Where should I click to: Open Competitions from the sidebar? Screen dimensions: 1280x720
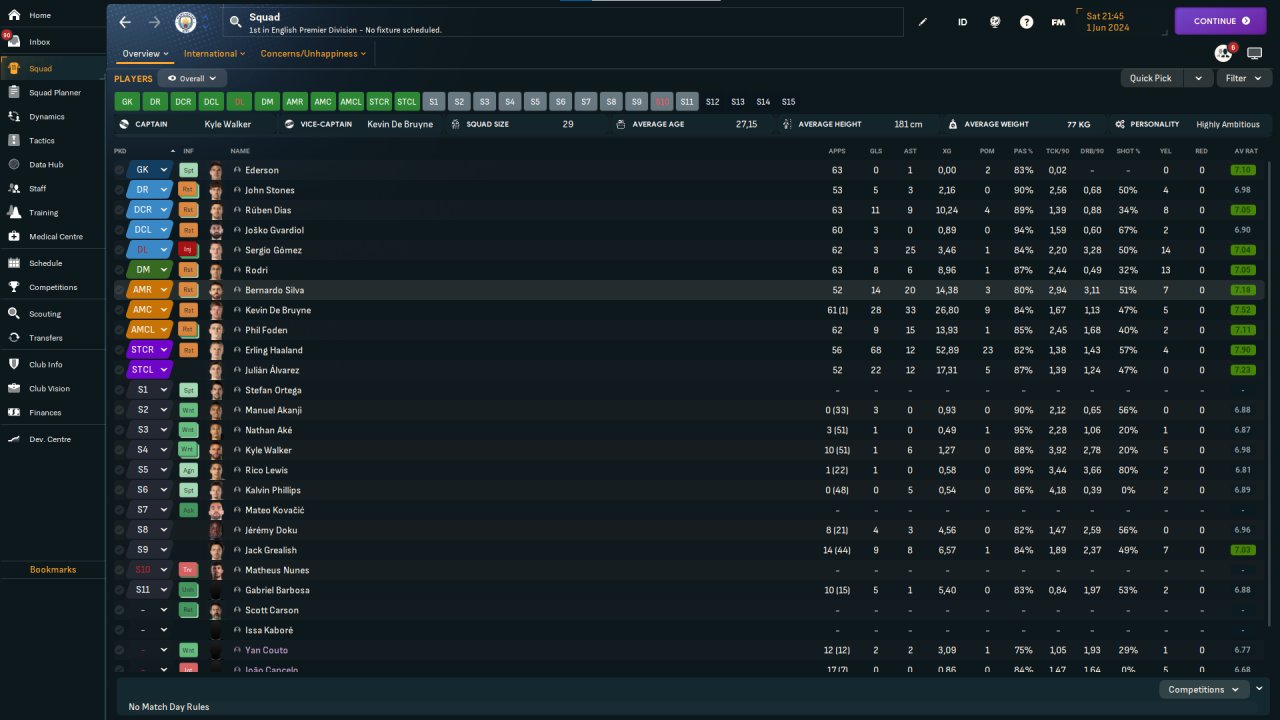pyautogui.click(x=53, y=287)
